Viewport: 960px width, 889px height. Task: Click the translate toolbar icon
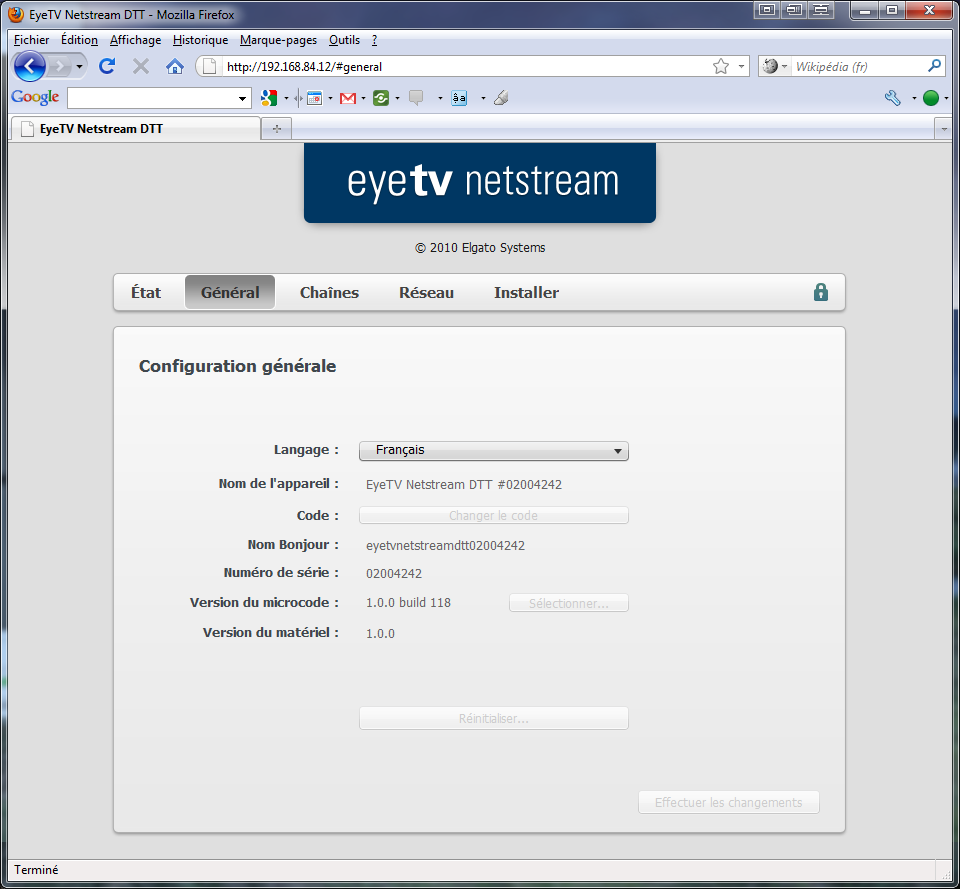(x=459, y=98)
